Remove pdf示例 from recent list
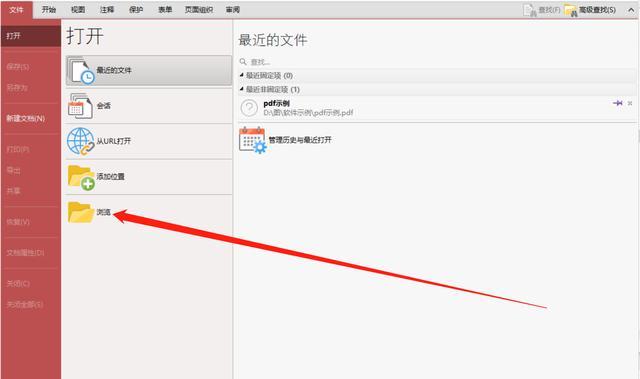The width and height of the screenshot is (640, 379). click(x=630, y=103)
